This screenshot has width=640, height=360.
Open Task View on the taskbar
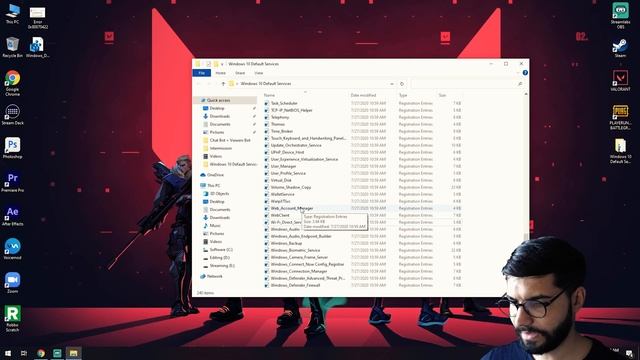click(x=24, y=353)
